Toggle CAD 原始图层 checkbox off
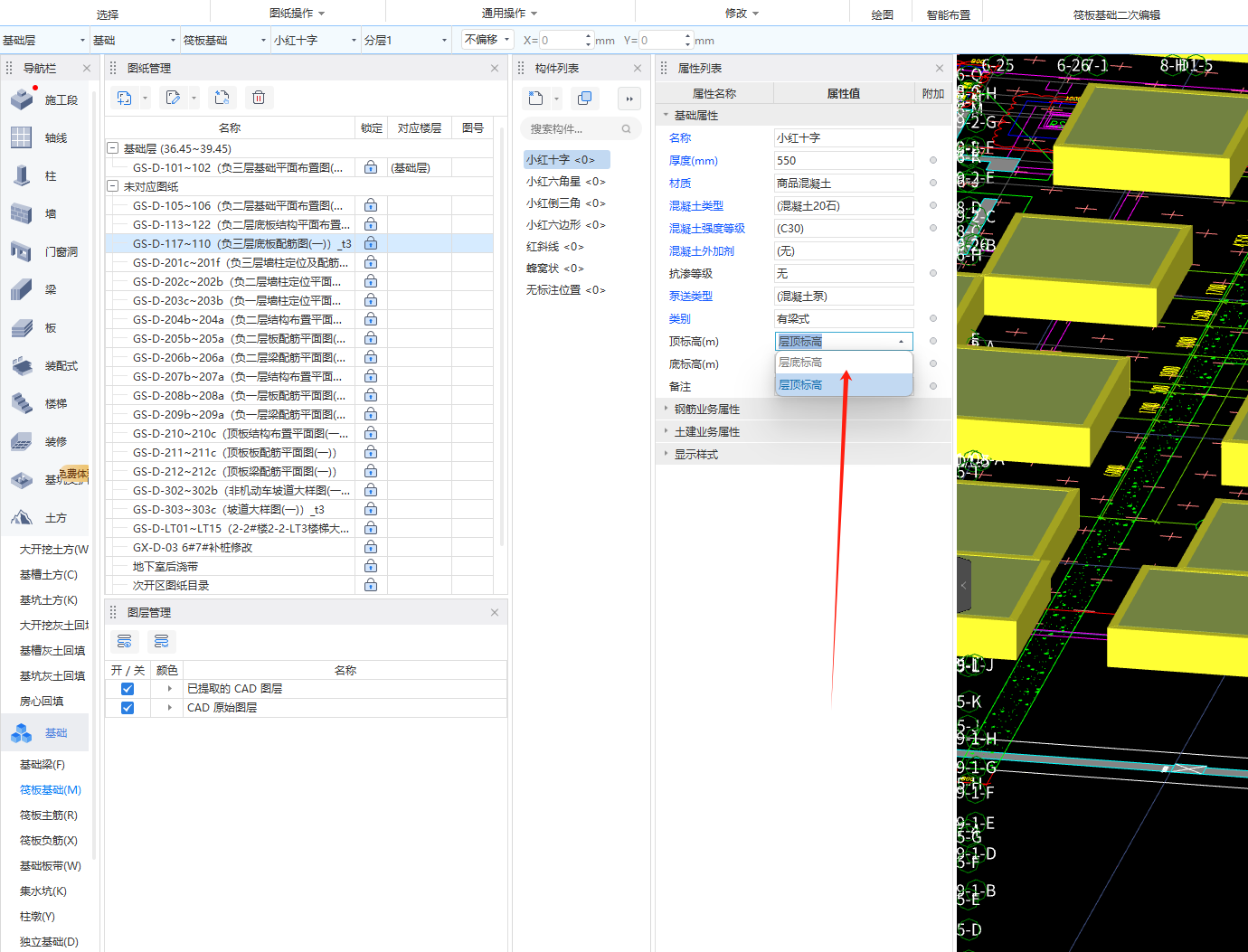The image size is (1248, 952). [x=128, y=708]
